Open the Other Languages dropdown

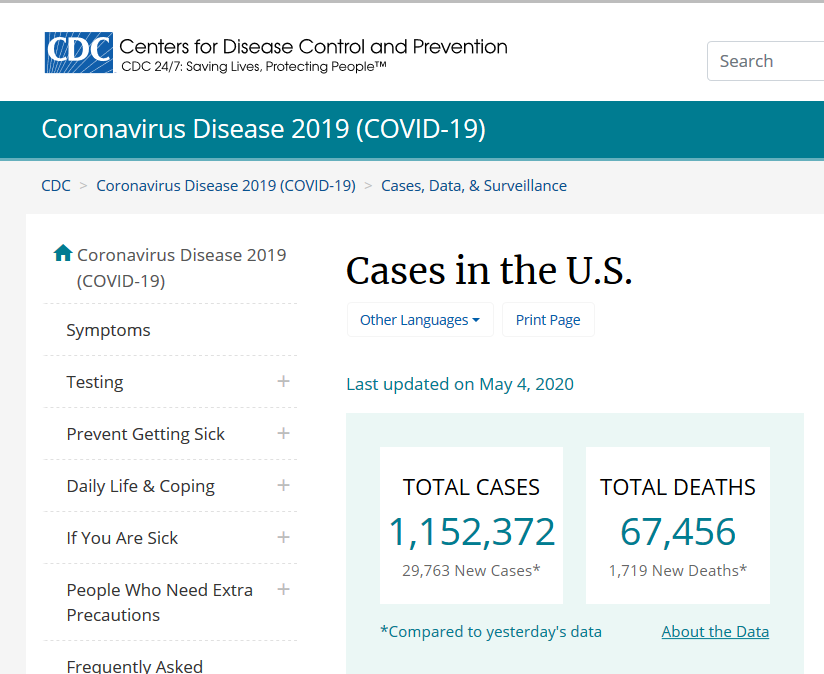click(420, 319)
